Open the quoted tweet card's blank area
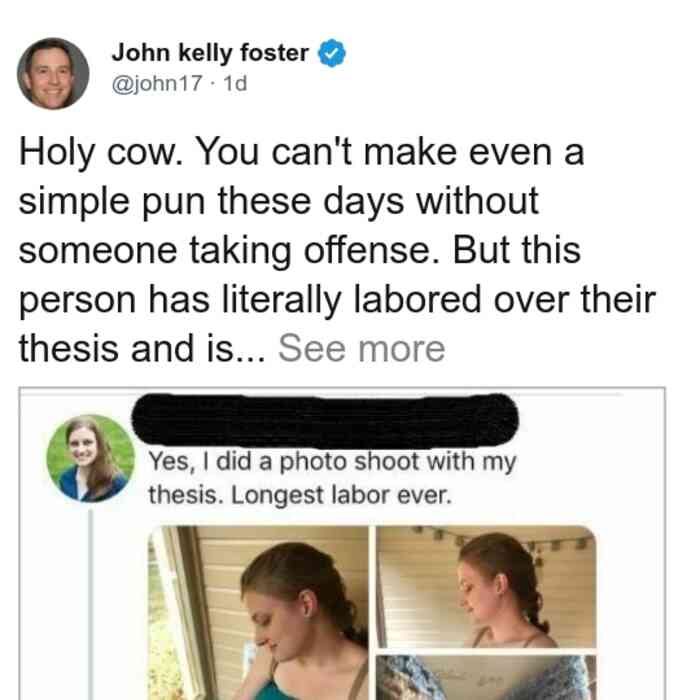Screen dimensions: 700x700 (x=630, y=580)
